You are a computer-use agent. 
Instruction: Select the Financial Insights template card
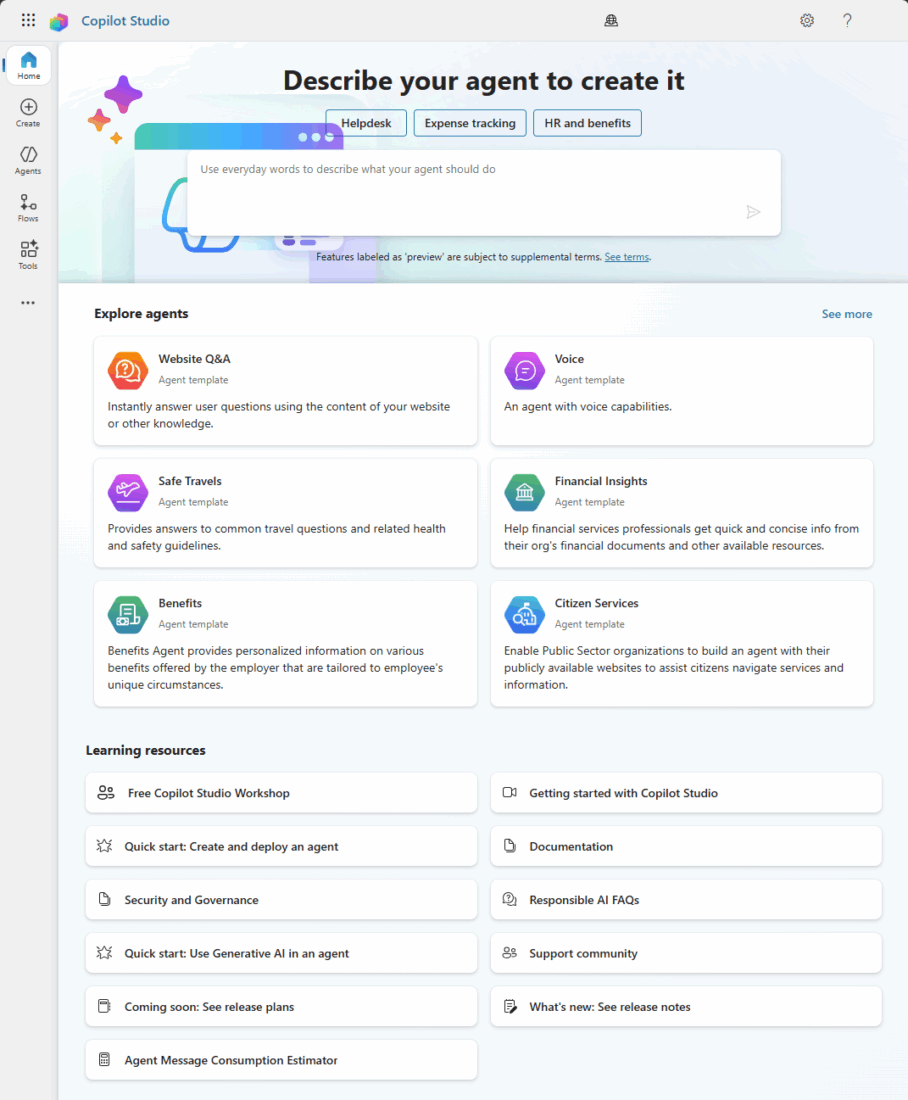(681, 512)
